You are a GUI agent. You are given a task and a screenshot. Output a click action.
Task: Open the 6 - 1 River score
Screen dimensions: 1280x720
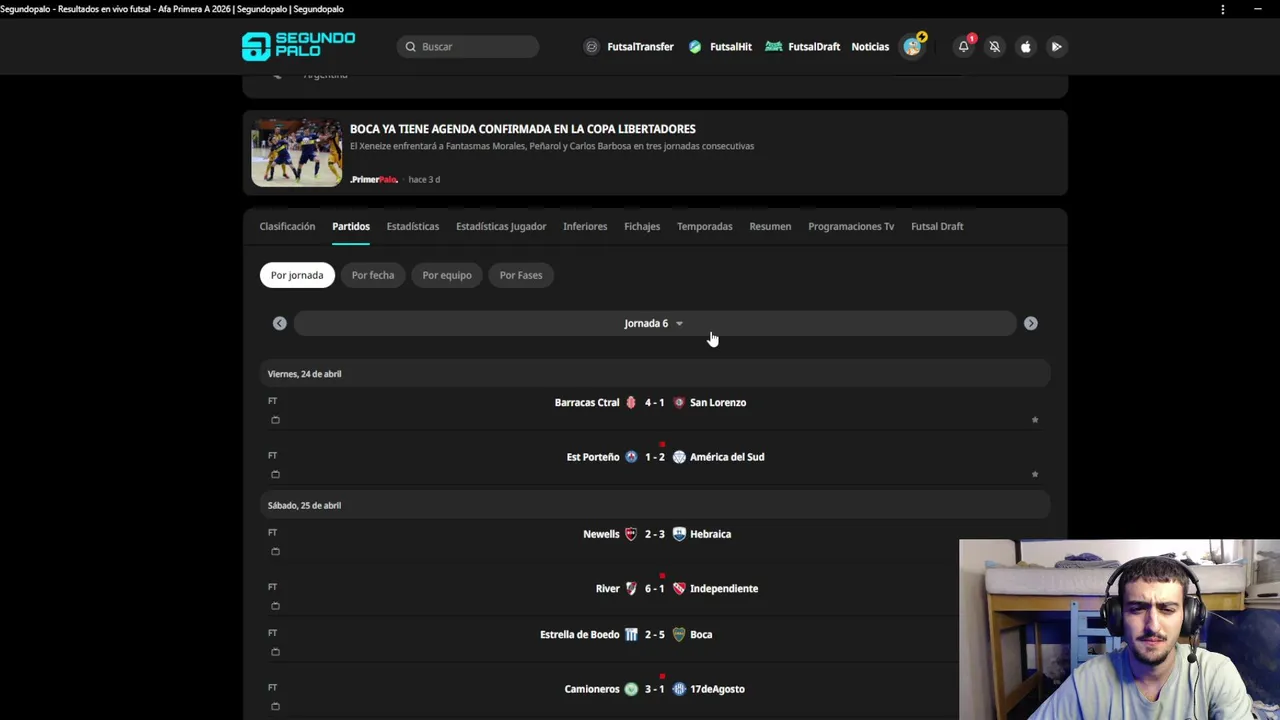[x=655, y=589]
